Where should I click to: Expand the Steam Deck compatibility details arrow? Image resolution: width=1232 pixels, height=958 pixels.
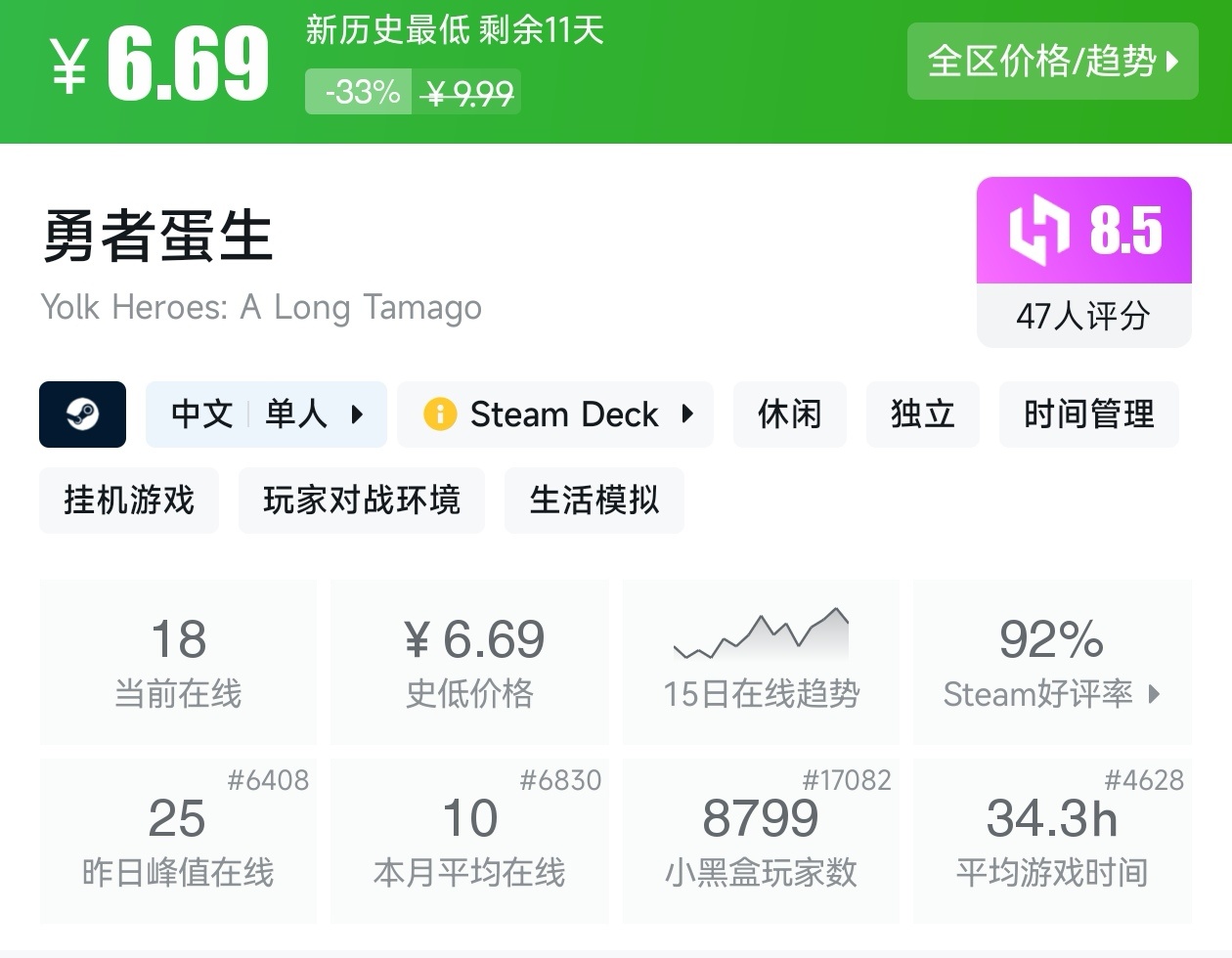[687, 414]
